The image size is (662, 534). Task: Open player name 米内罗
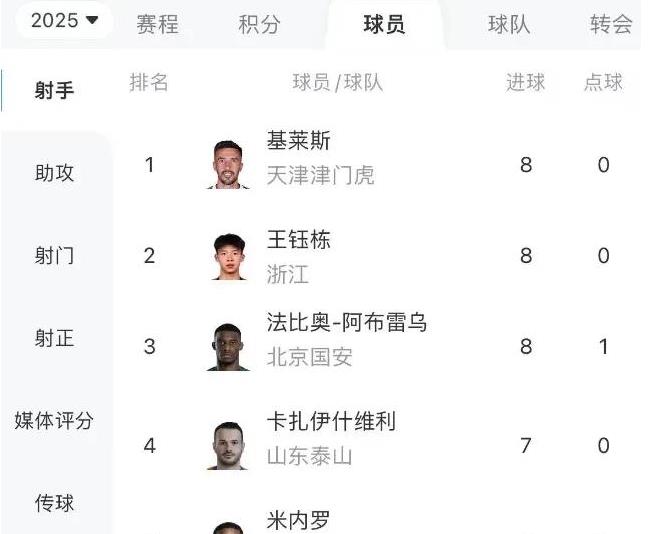coord(298,520)
